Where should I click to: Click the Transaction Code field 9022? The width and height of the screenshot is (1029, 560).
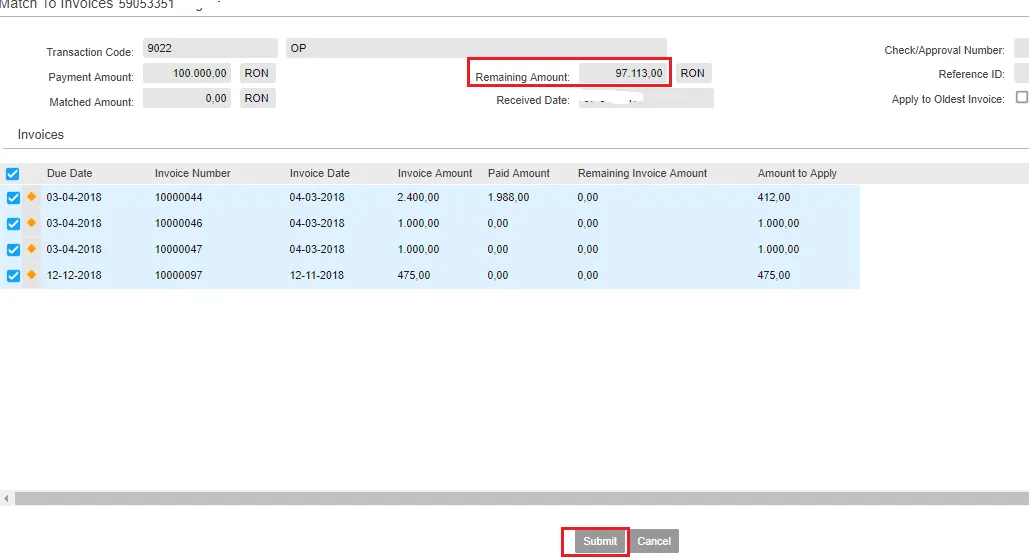point(210,48)
